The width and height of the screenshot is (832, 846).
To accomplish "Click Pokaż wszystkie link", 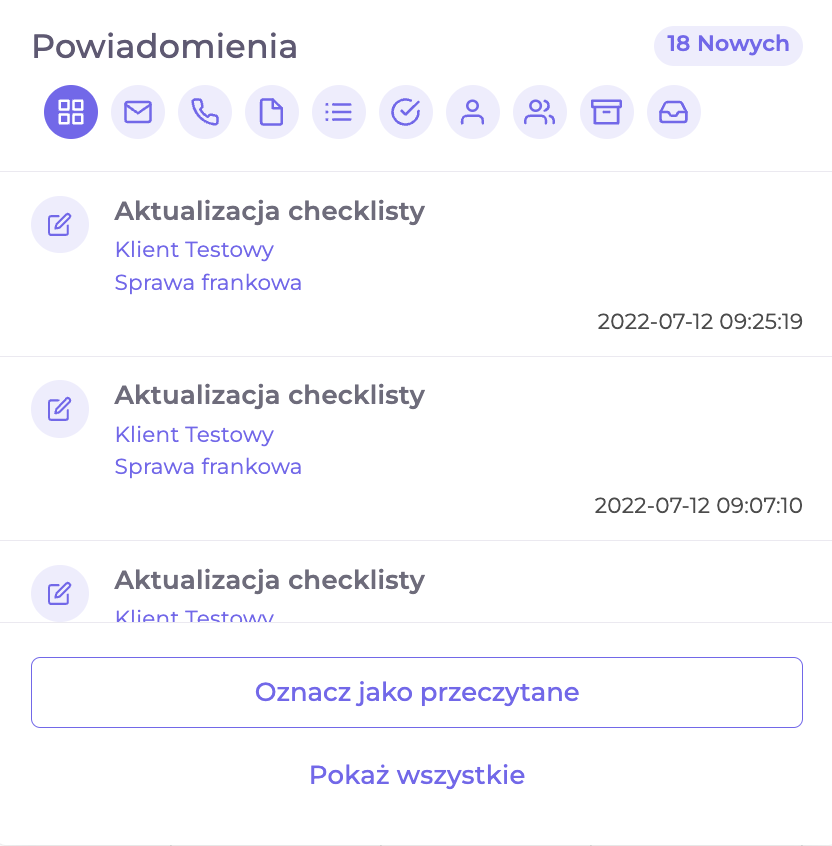I will pos(417,775).
